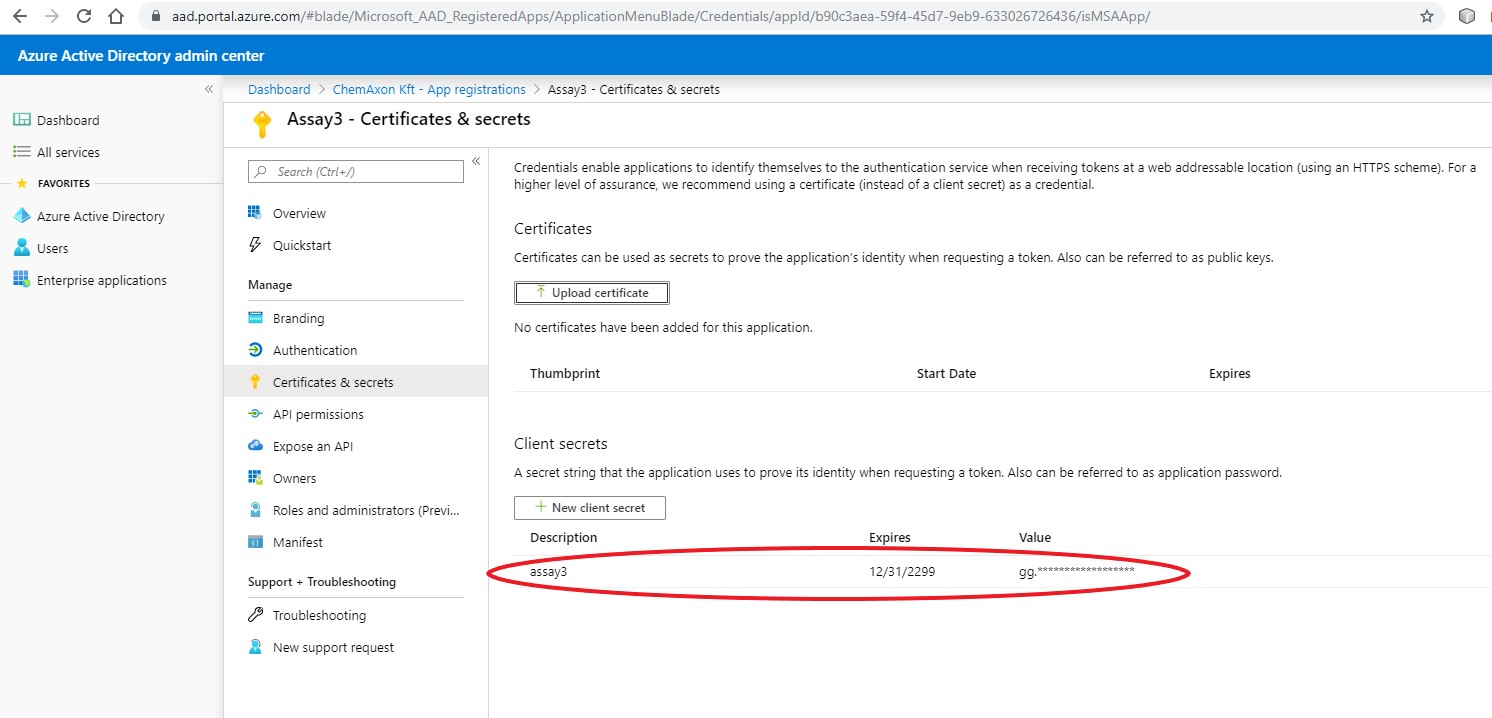
Task: Collapse the Assay3 blade menu
Action: point(476,161)
